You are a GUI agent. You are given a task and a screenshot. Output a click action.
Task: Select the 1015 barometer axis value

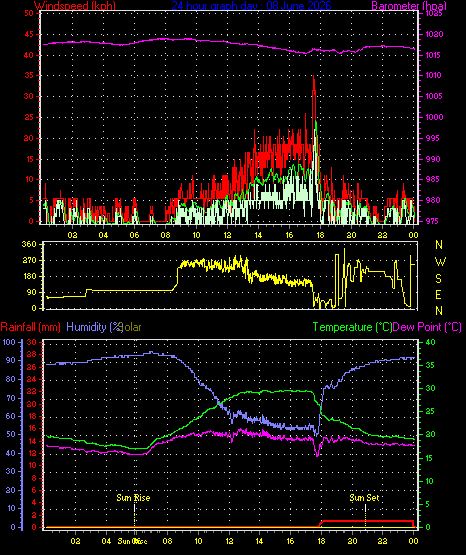click(434, 55)
